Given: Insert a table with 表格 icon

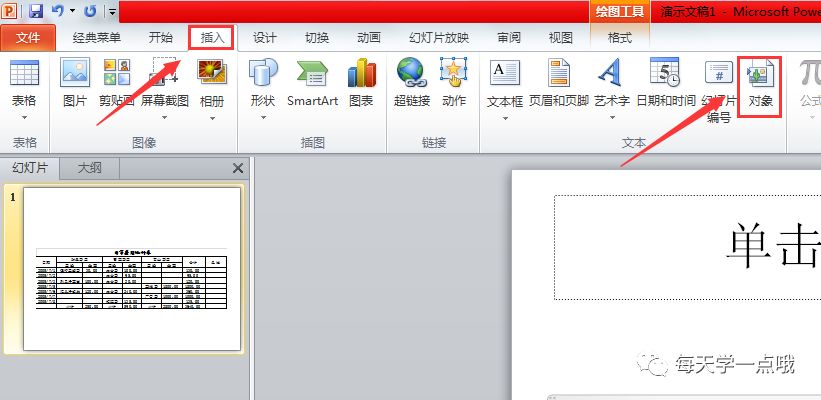Looking at the screenshot, I should tap(24, 73).
